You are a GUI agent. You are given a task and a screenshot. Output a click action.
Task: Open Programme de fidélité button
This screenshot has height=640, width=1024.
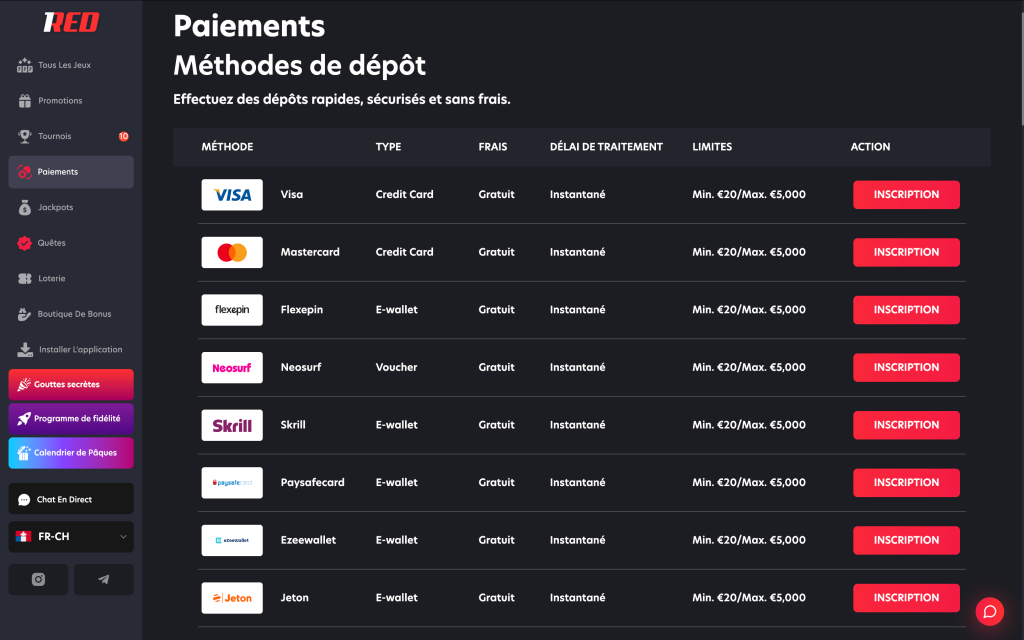pos(71,418)
